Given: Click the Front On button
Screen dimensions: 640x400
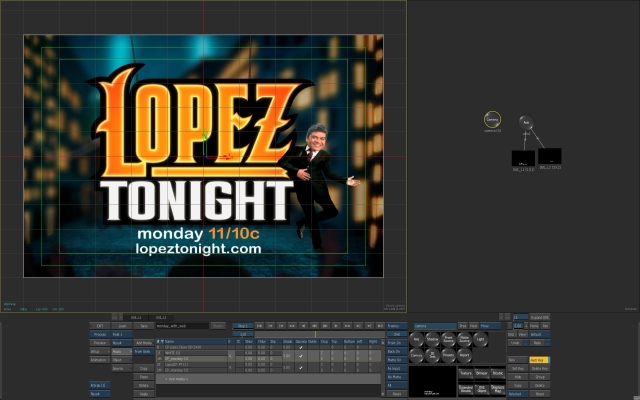Looking at the screenshot, I should [x=397, y=343].
